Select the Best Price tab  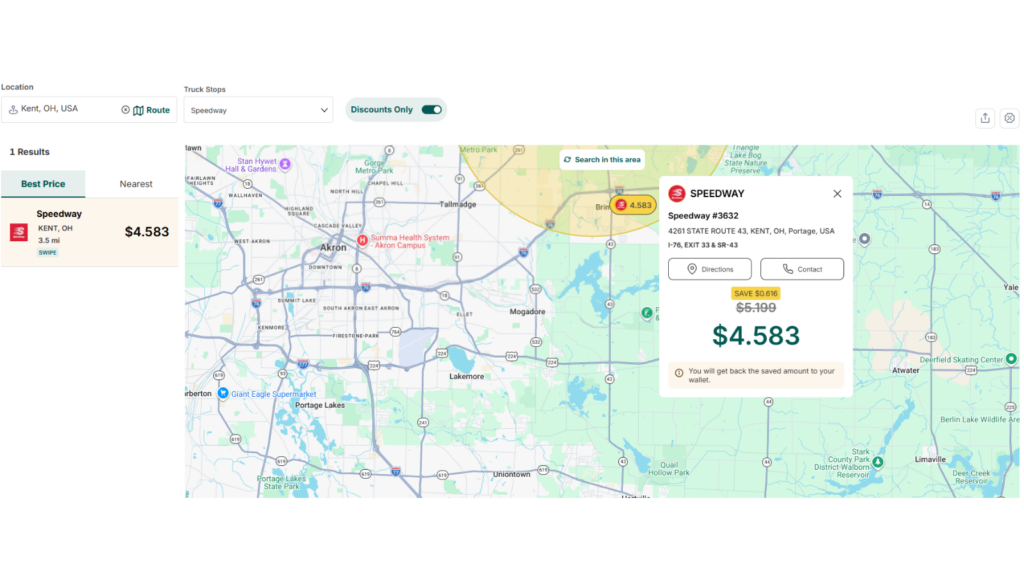[42, 184]
